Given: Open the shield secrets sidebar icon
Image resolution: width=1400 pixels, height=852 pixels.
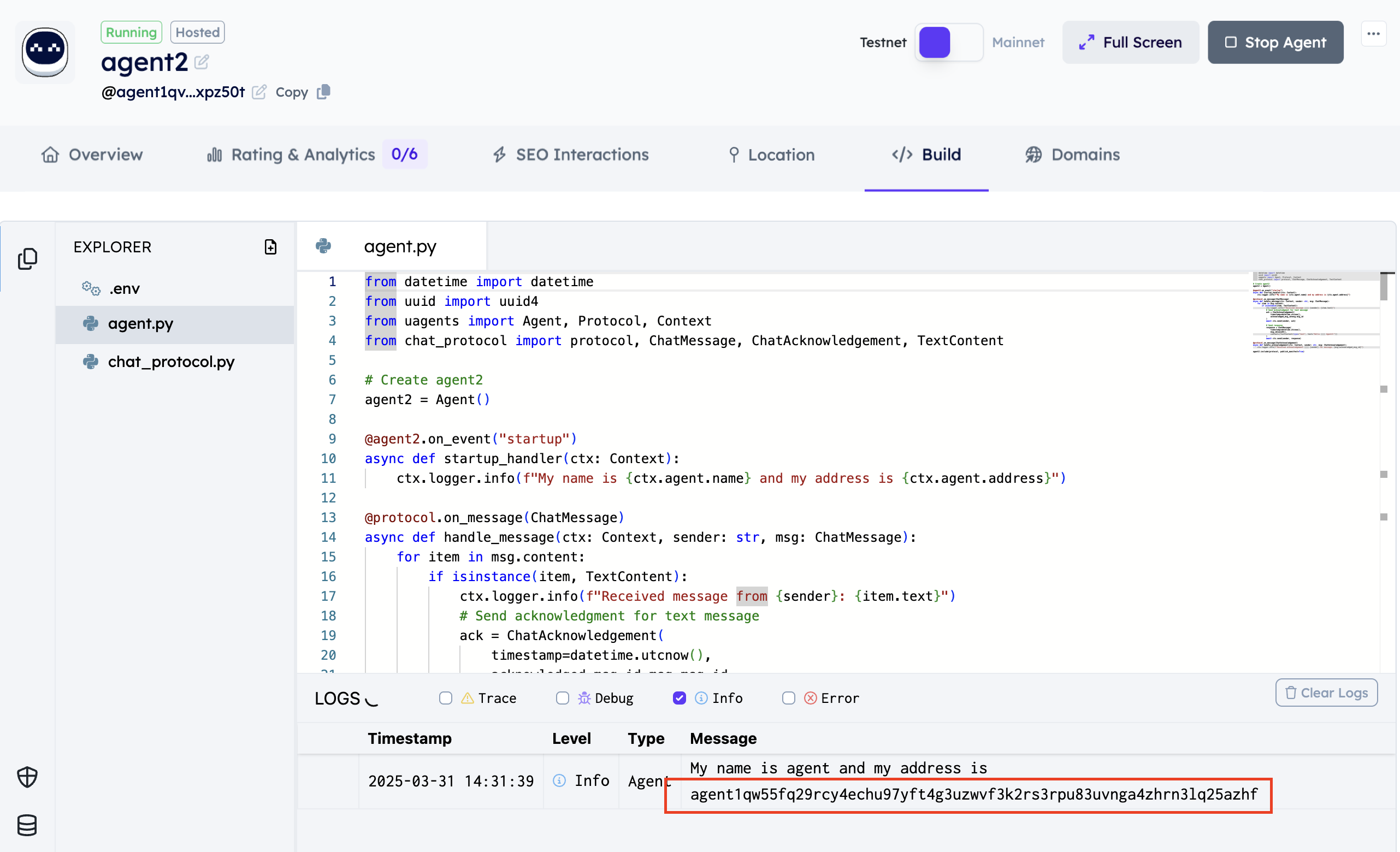Looking at the screenshot, I should click(27, 777).
